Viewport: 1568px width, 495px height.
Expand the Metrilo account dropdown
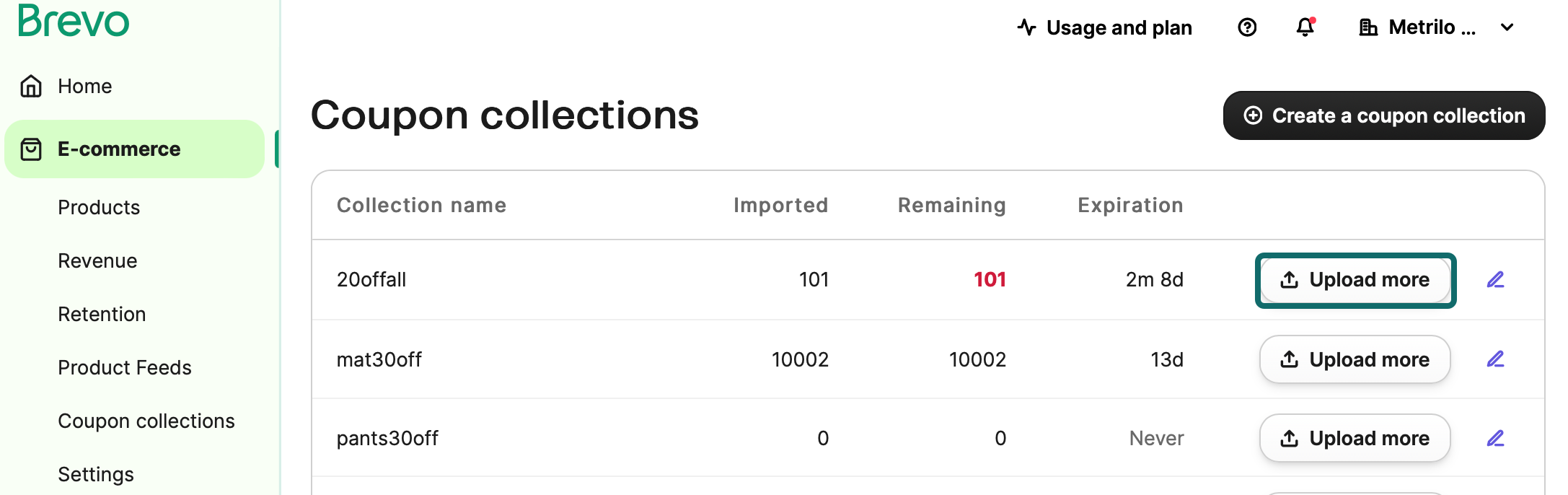pos(1507,27)
